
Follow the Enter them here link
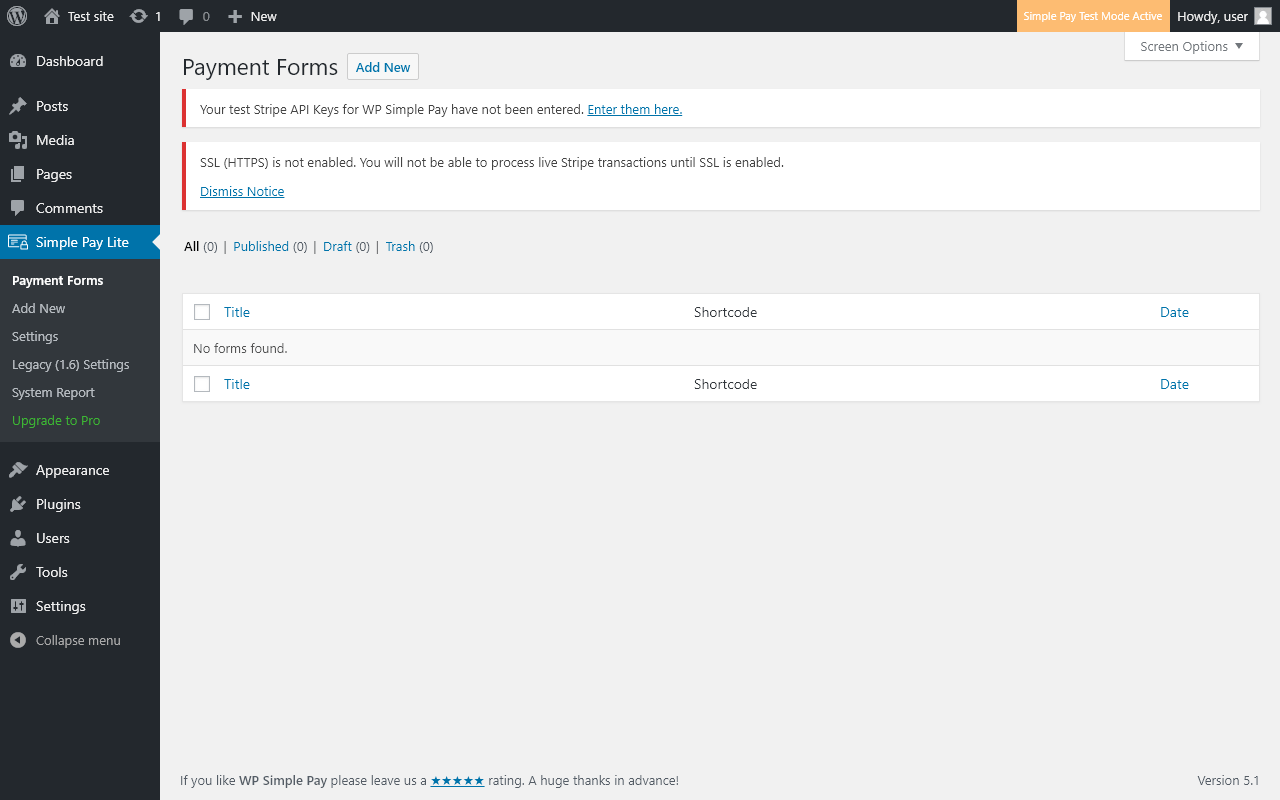click(x=634, y=109)
